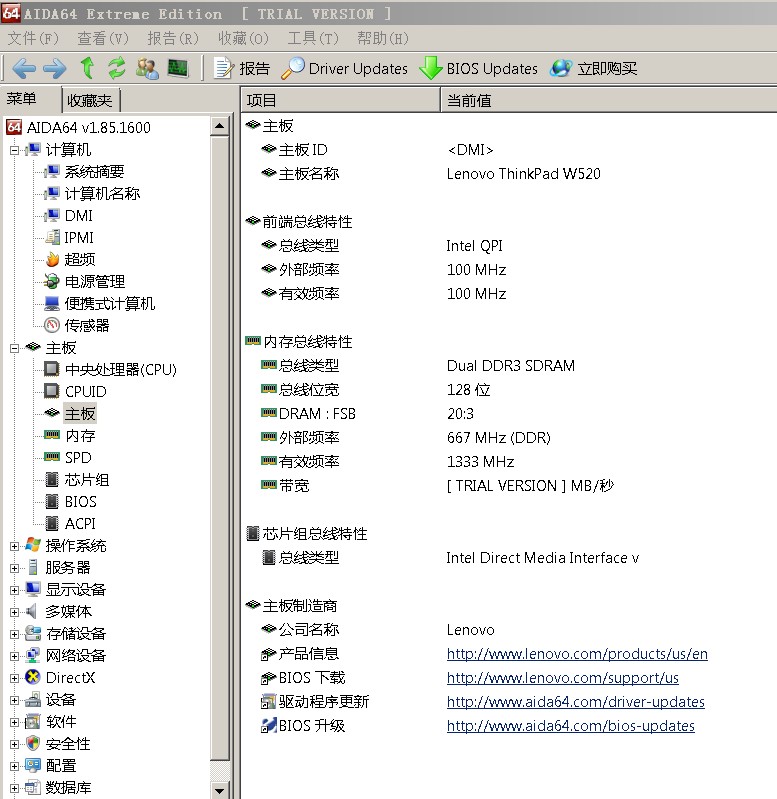Click the green monitor graph icon

coord(178,68)
